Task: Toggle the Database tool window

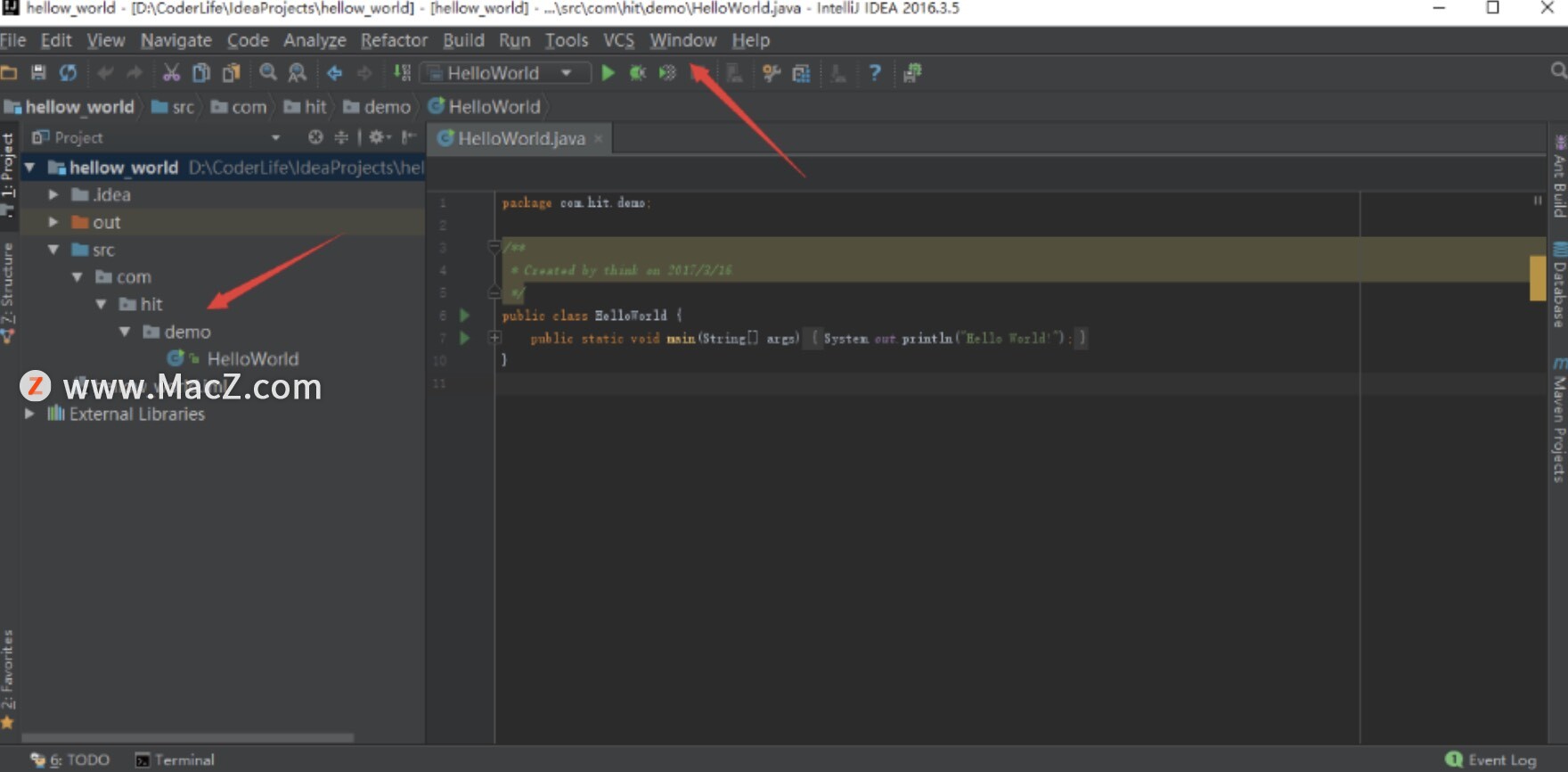Action: (x=1559, y=285)
